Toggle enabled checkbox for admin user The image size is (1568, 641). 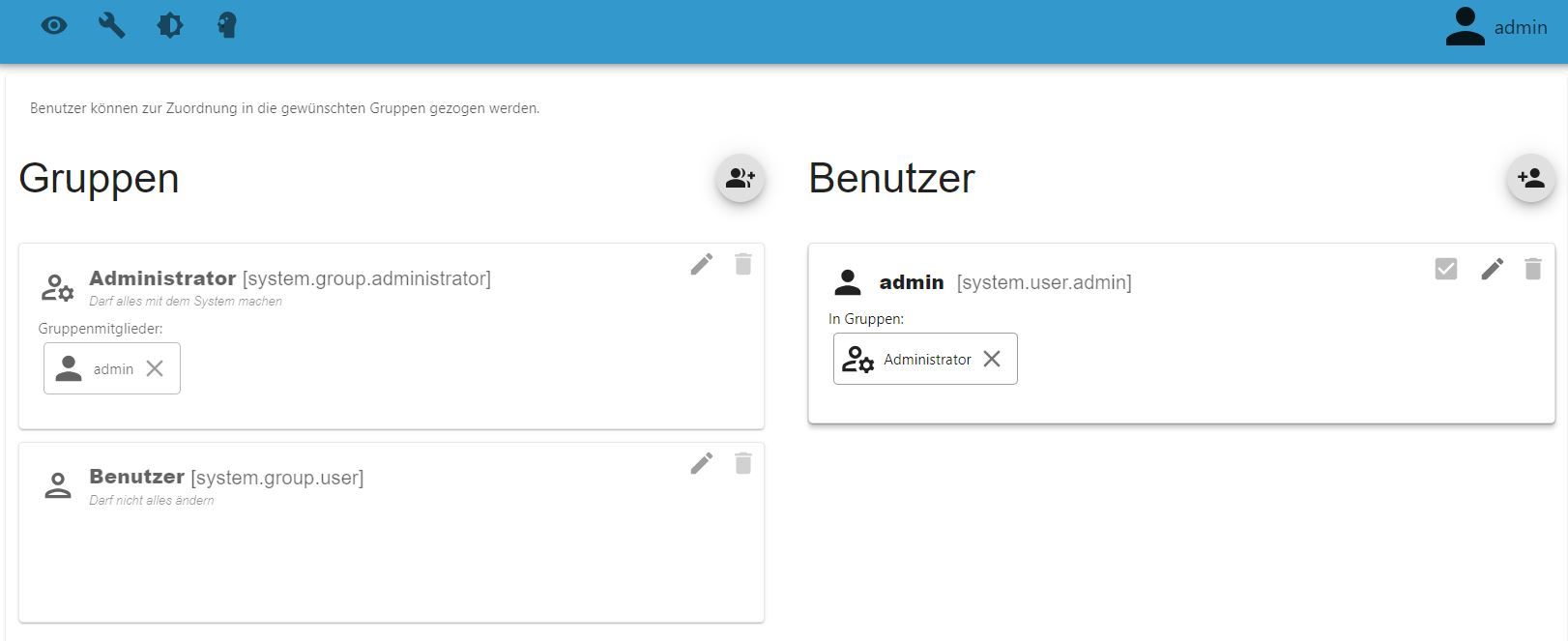(x=1445, y=269)
